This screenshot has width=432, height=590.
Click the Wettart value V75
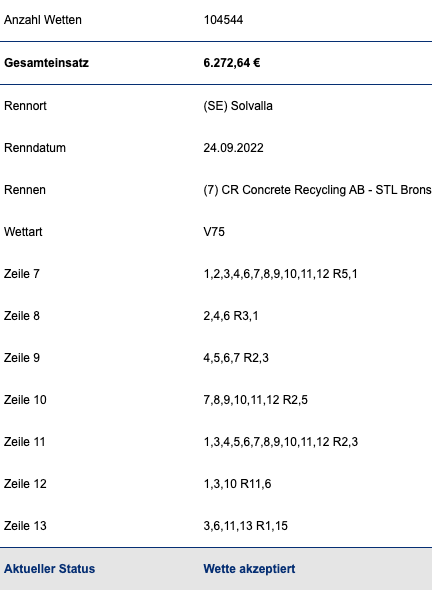tap(214, 232)
